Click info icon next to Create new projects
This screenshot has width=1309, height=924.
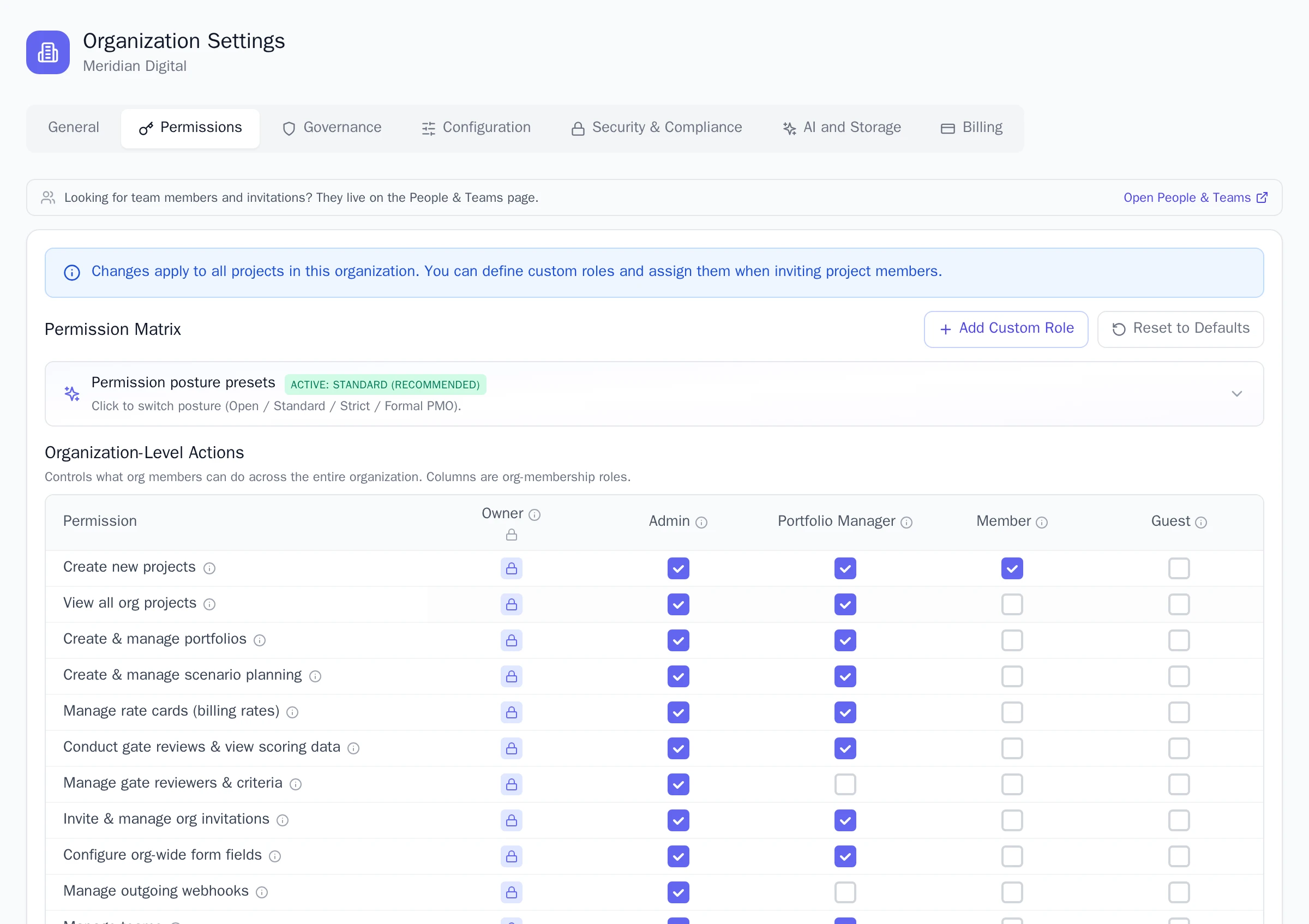(209, 568)
